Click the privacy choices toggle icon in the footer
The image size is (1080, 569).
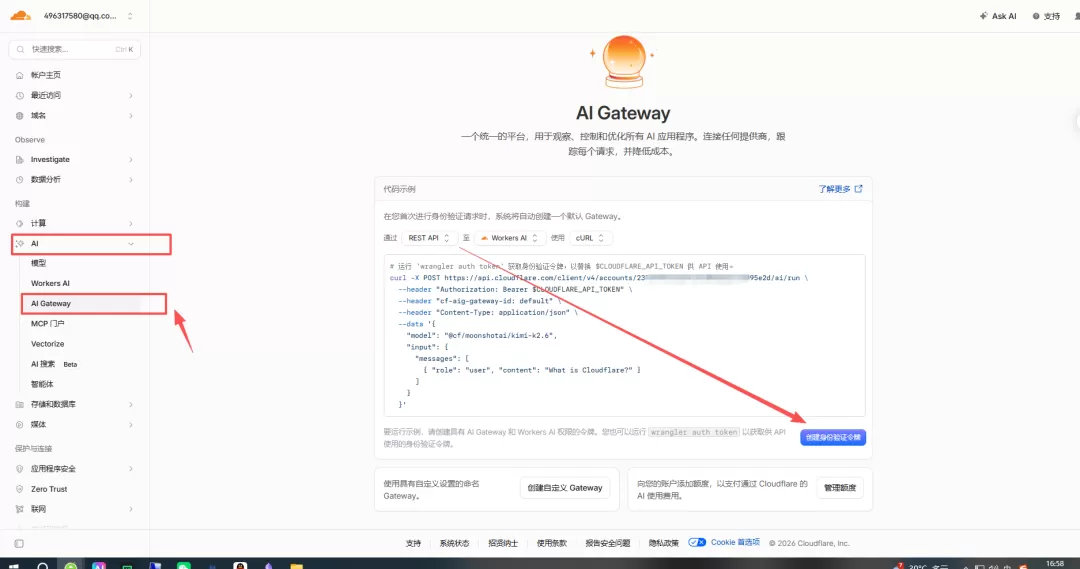point(697,542)
